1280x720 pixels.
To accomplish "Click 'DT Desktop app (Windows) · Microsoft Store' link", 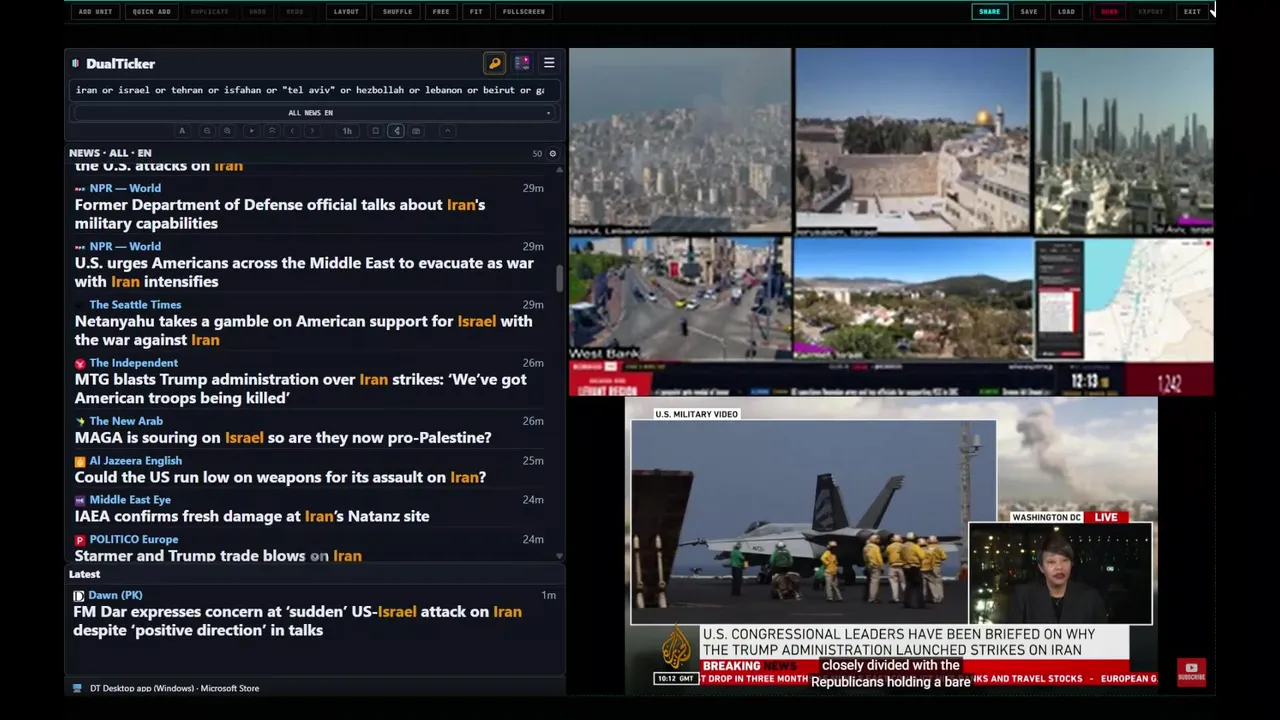I will (x=175, y=688).
